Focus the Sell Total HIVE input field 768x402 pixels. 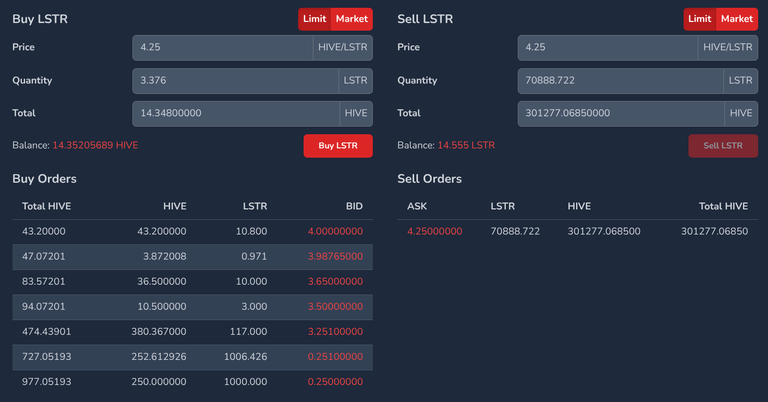(621, 114)
